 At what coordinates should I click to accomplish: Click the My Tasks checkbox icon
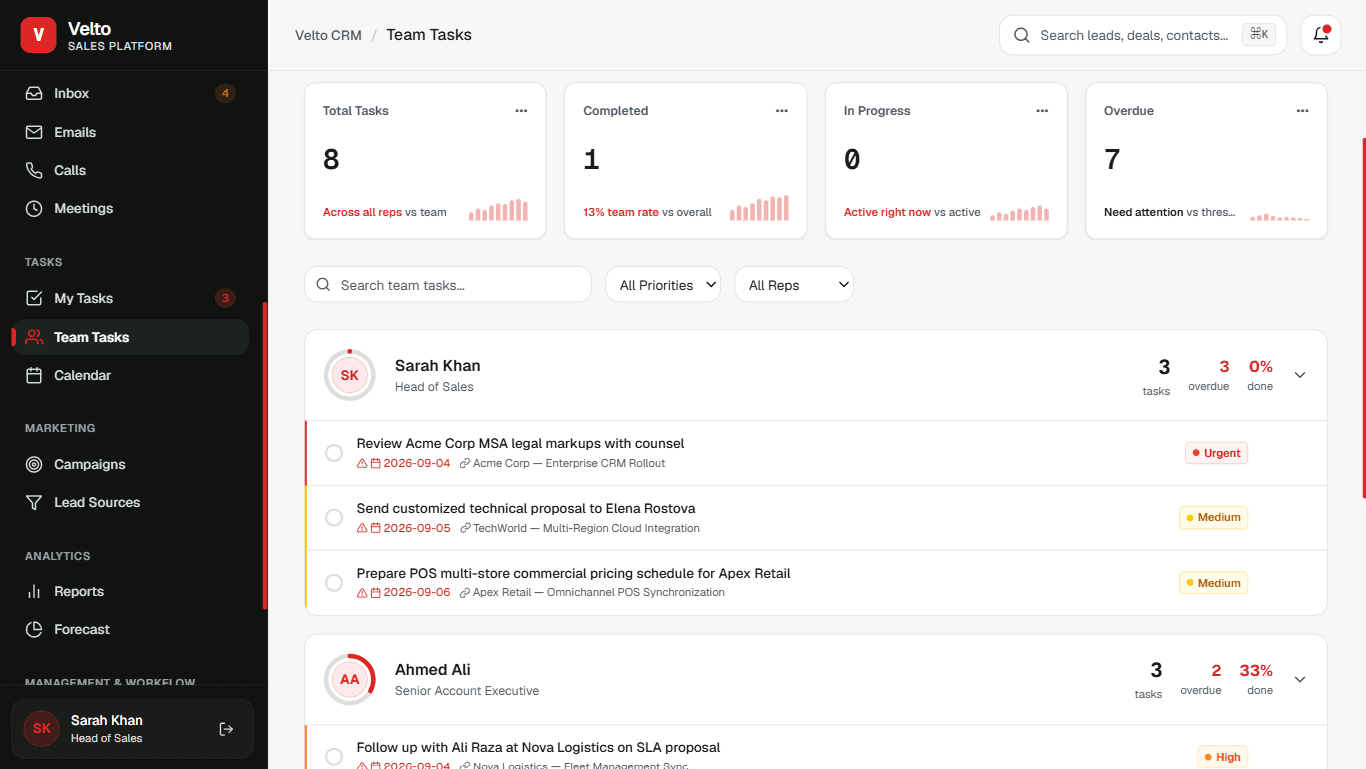34,298
